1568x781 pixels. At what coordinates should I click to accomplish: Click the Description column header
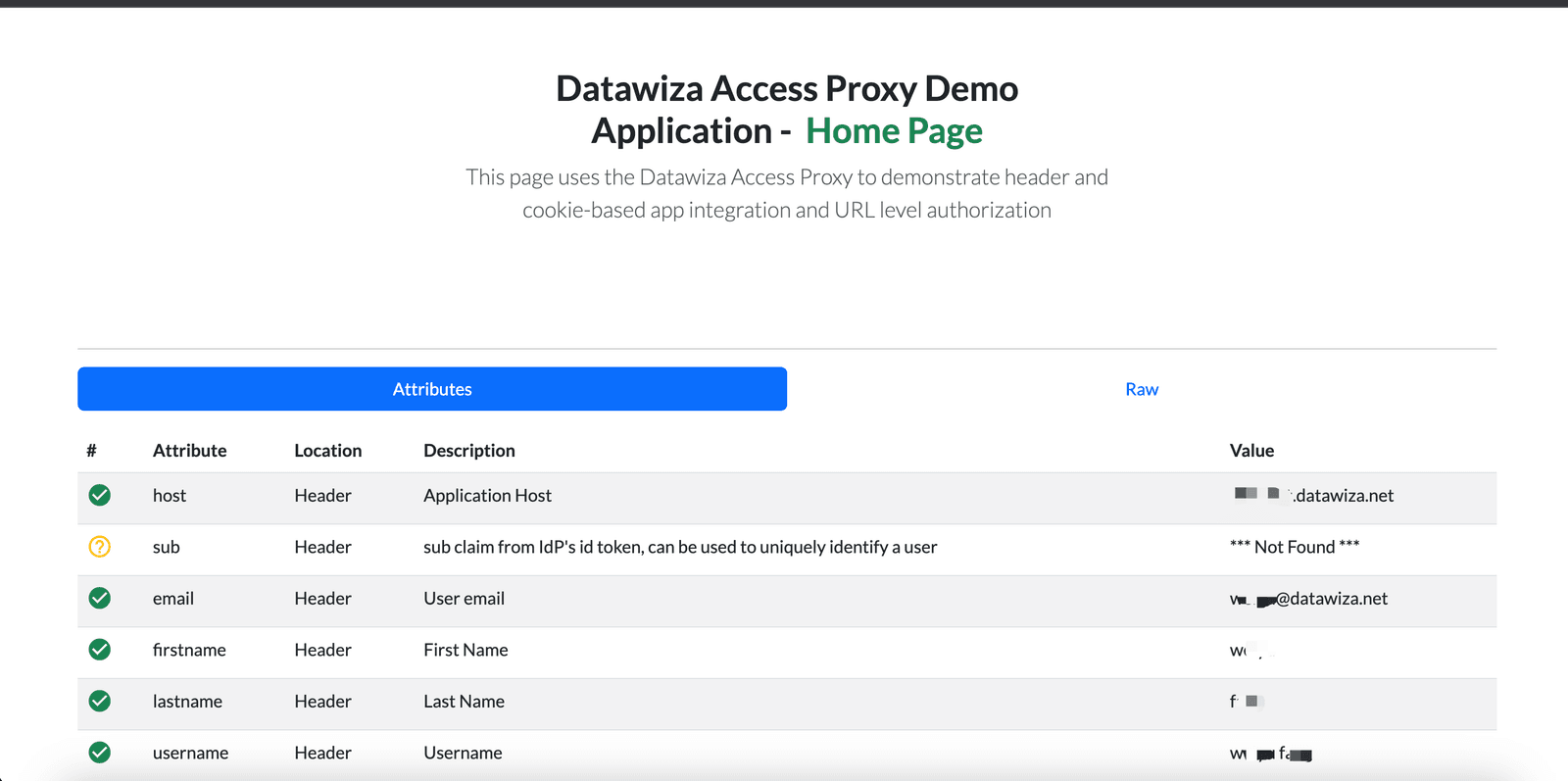coord(468,451)
